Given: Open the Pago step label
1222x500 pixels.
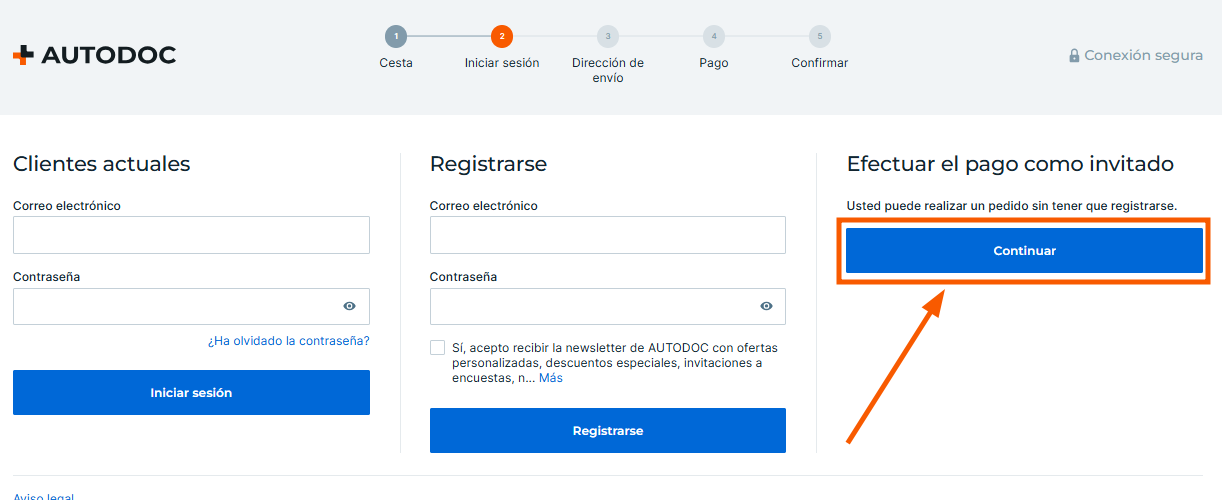Looking at the screenshot, I should coord(714,63).
